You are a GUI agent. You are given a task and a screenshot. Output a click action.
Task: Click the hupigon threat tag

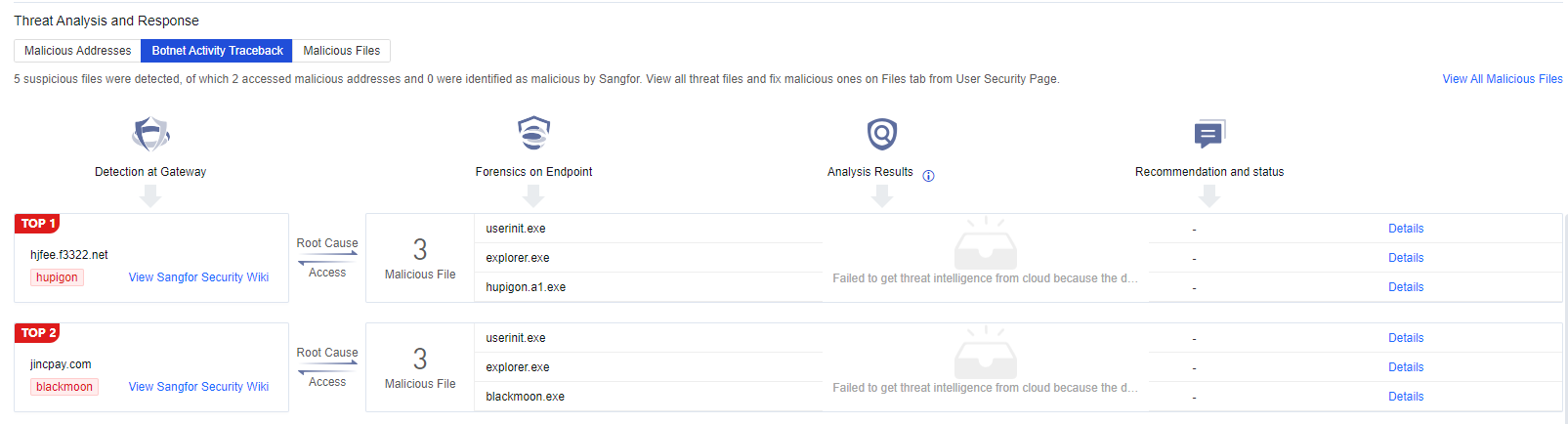point(57,277)
